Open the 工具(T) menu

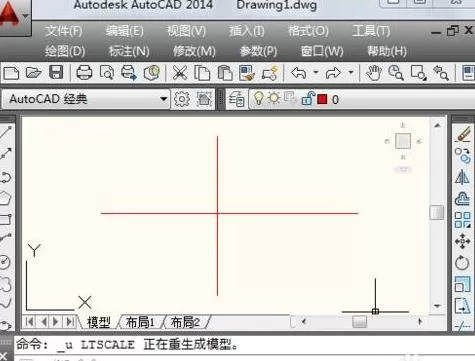click(371, 31)
